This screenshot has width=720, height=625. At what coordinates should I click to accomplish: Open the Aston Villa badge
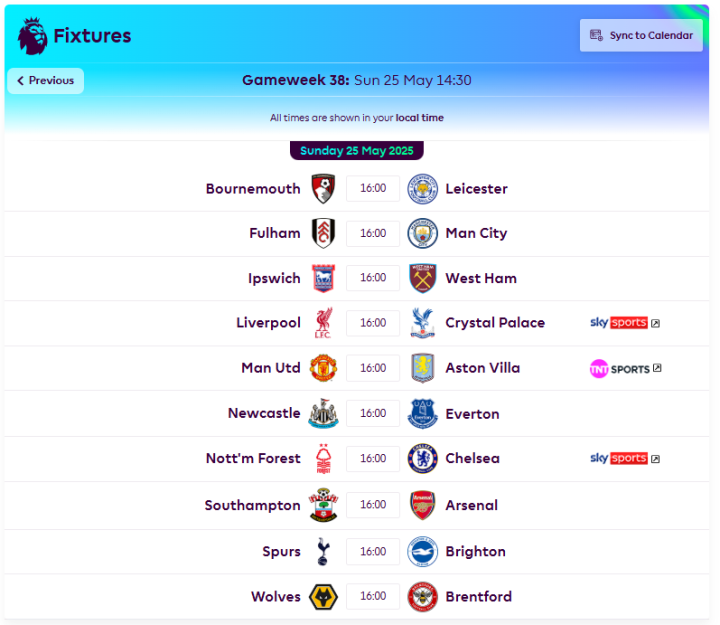pyautogui.click(x=422, y=368)
